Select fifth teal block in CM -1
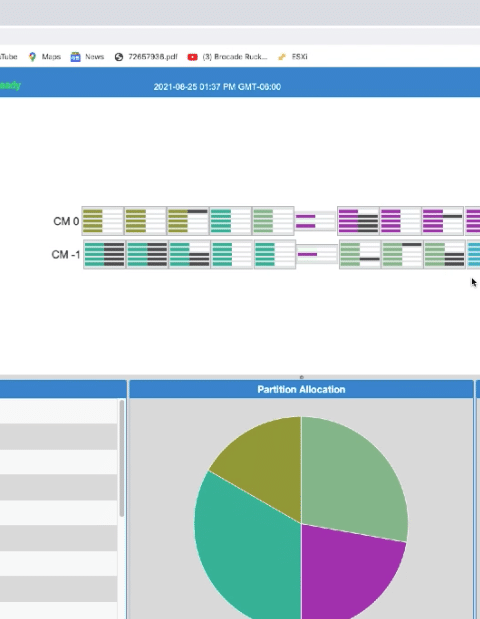The width and height of the screenshot is (480, 619). click(275, 254)
